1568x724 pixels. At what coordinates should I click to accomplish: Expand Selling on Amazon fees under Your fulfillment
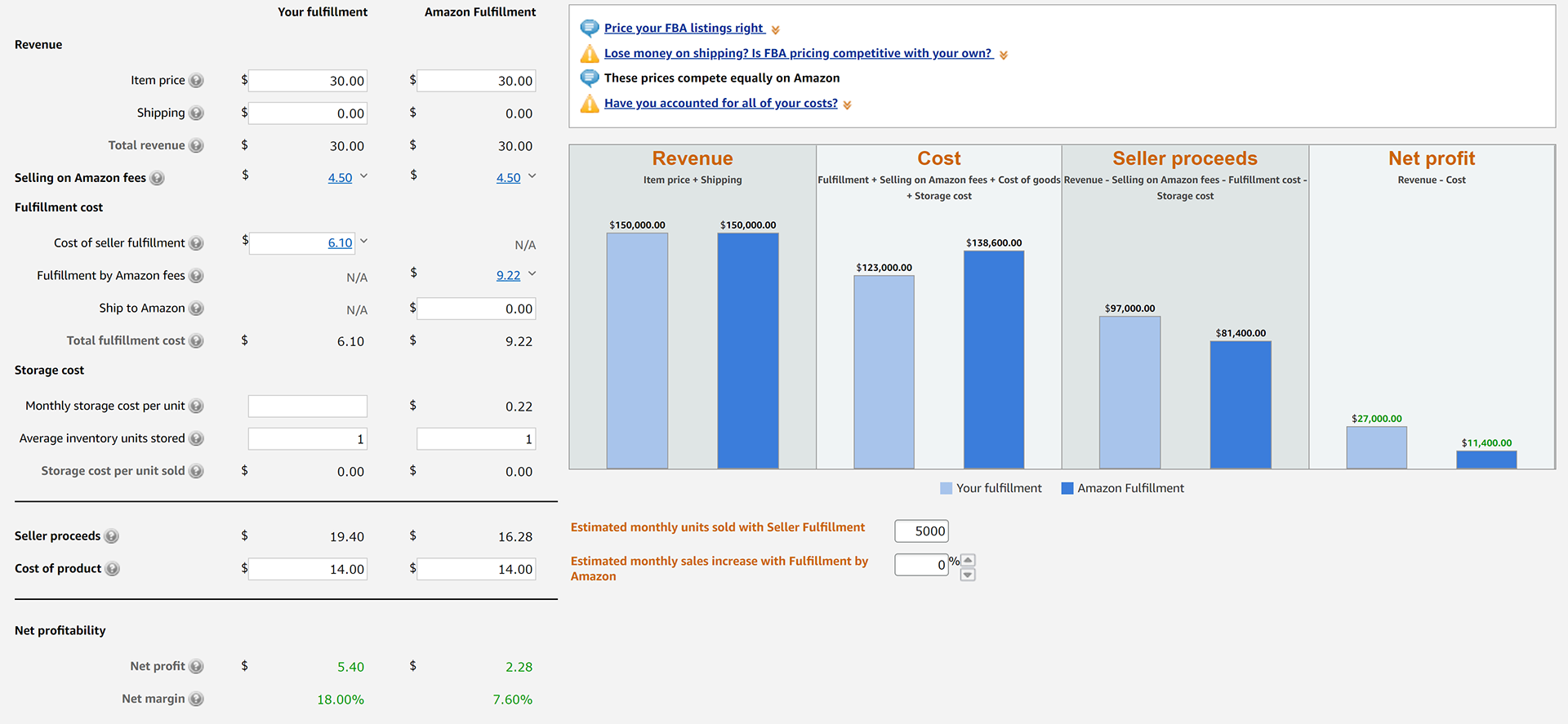tap(364, 176)
